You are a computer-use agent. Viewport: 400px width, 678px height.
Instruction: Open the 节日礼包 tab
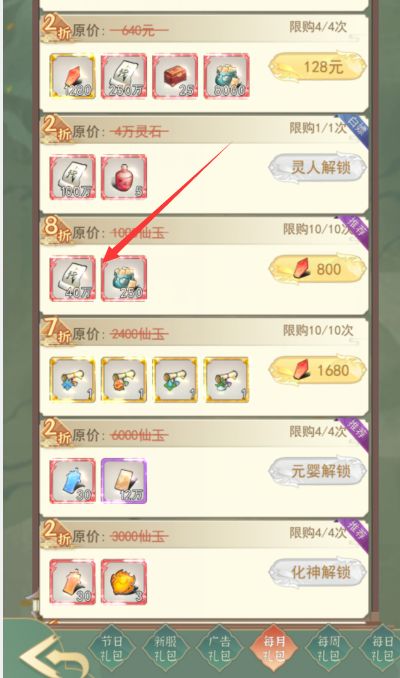(112, 649)
